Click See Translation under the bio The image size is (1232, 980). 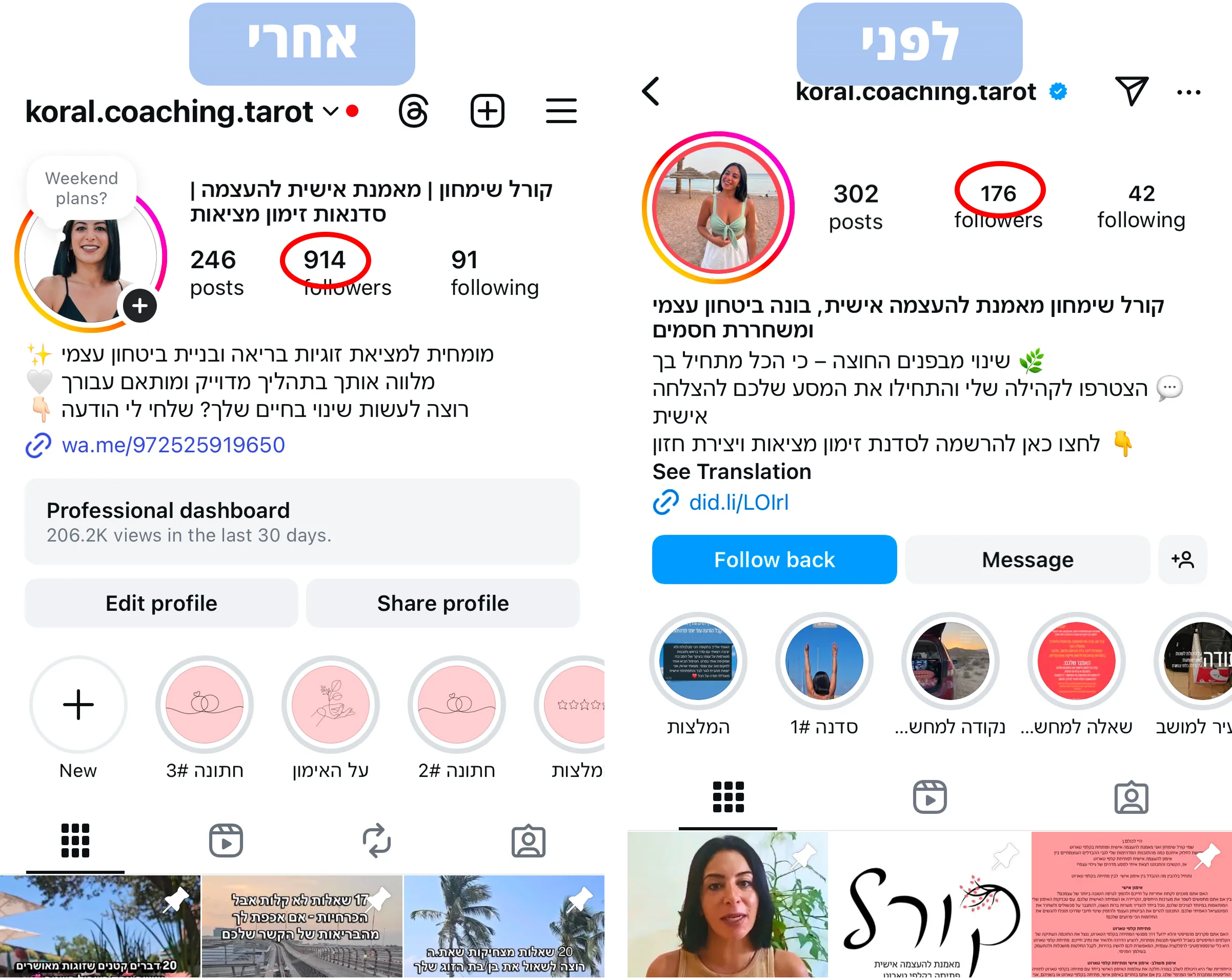[732, 471]
